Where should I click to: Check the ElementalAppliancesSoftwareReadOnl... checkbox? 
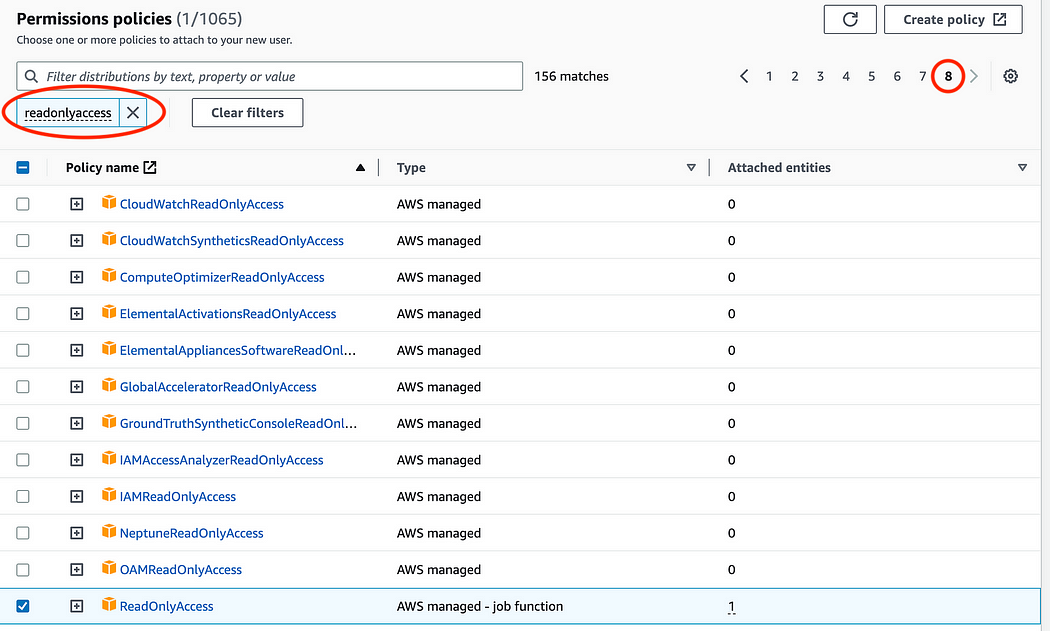tap(23, 350)
